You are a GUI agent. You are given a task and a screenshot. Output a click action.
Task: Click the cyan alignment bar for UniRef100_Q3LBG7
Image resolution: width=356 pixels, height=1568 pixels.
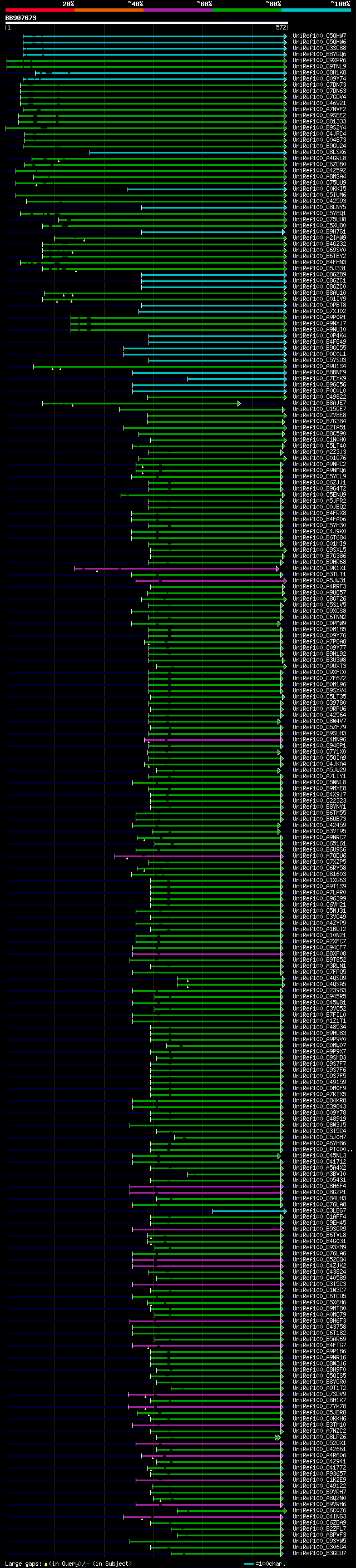[250, 1211]
